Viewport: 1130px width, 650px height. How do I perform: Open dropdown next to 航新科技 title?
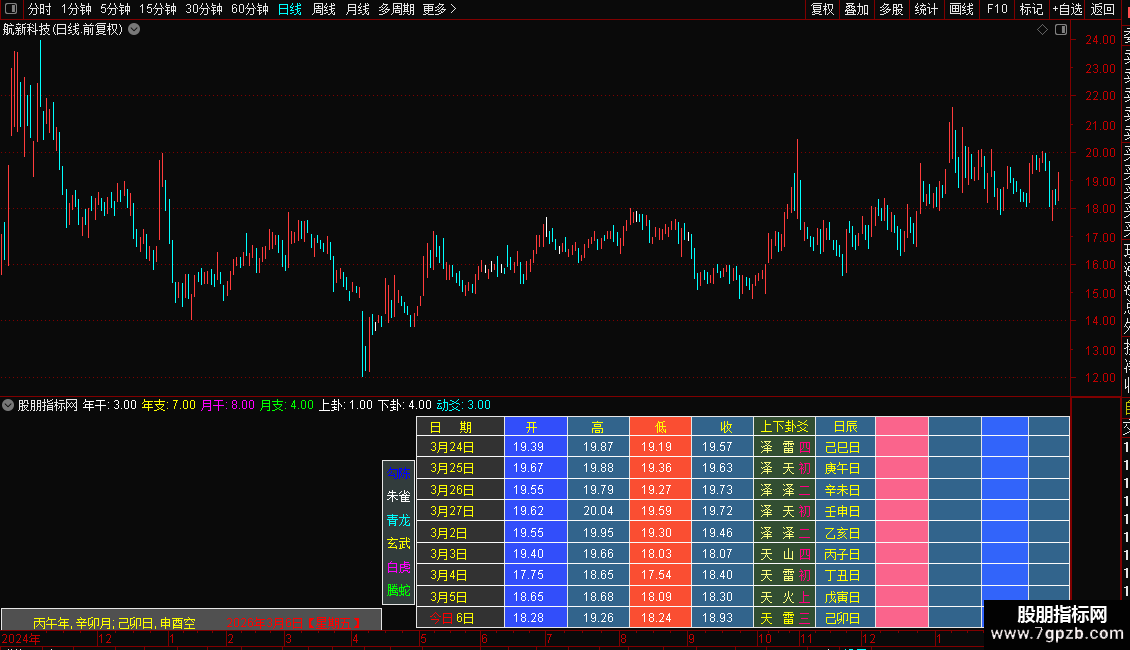(134, 30)
